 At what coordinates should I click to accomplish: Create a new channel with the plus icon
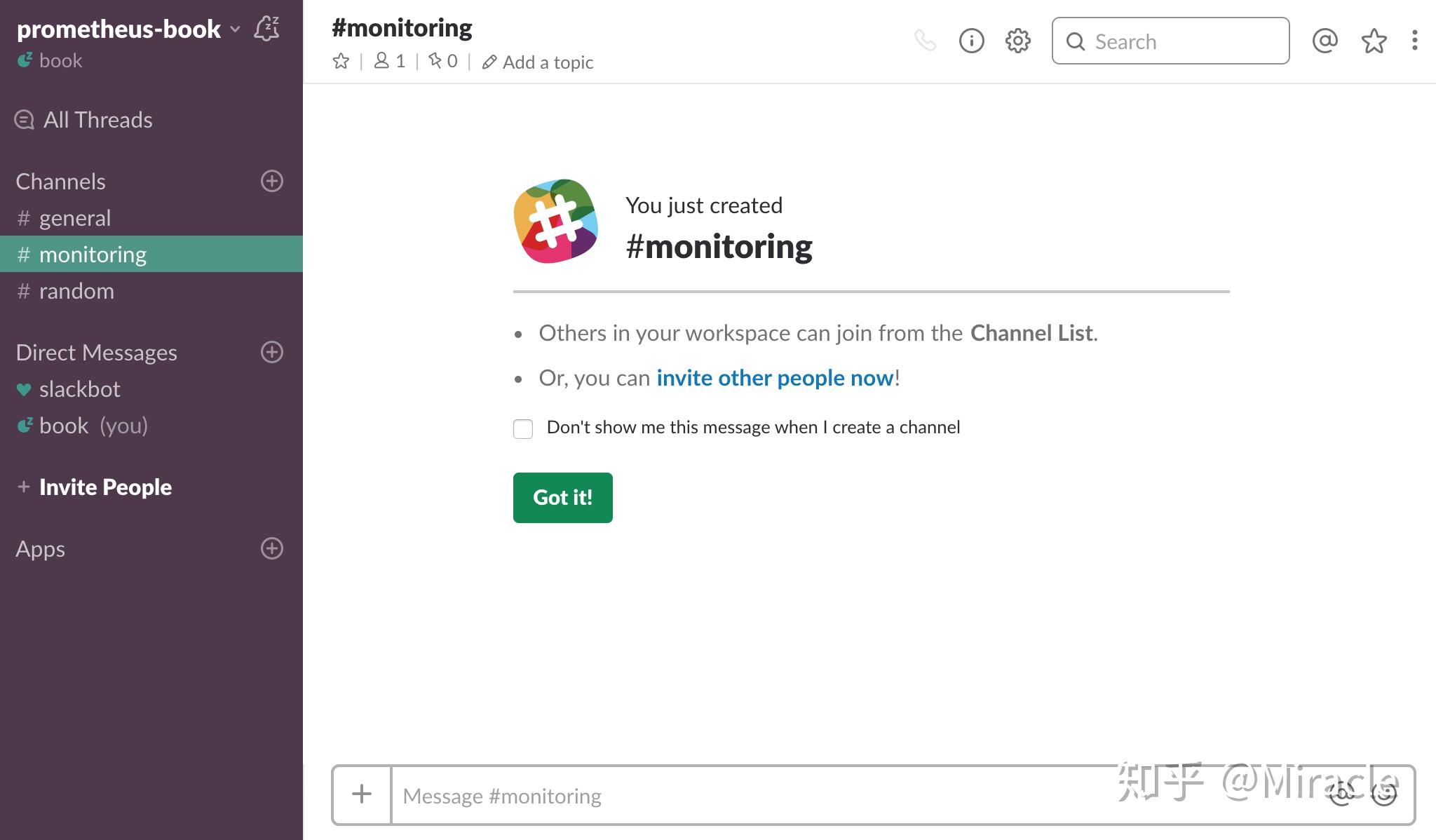click(271, 181)
